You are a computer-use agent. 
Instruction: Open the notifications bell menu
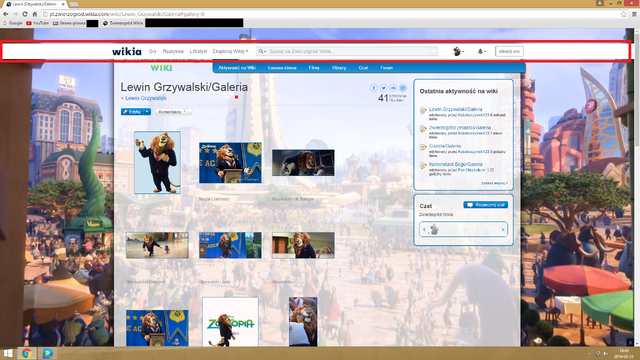(x=482, y=51)
